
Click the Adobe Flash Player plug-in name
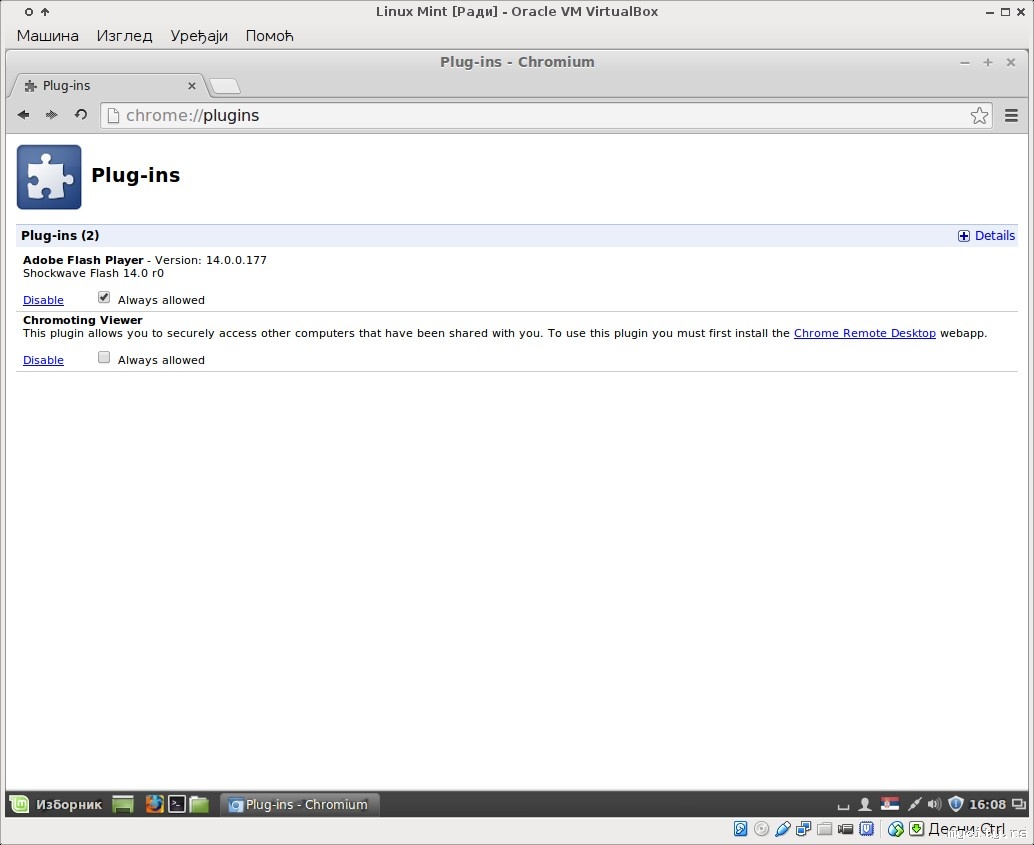point(83,260)
